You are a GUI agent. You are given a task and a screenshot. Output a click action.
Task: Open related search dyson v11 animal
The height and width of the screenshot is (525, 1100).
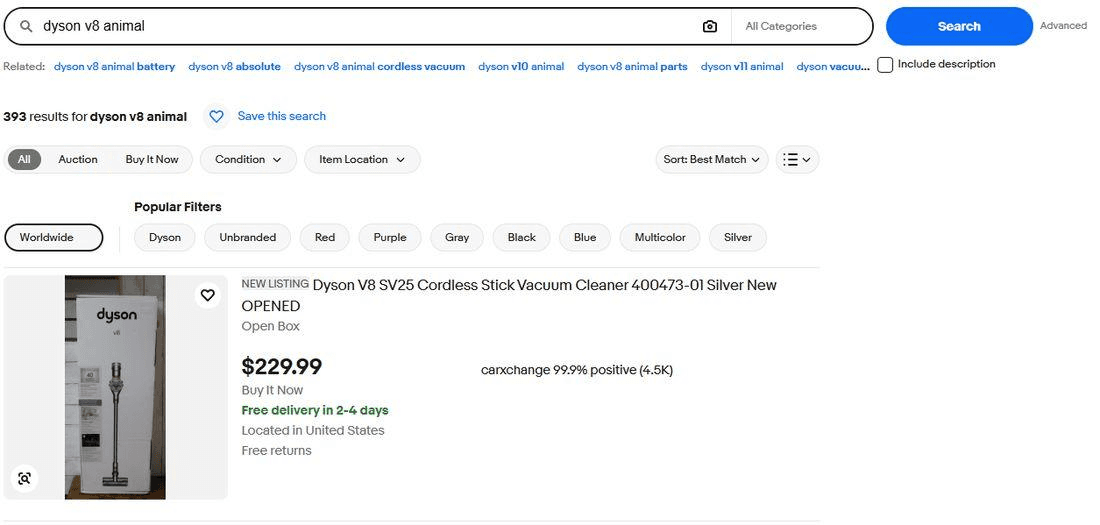pyautogui.click(x=742, y=67)
